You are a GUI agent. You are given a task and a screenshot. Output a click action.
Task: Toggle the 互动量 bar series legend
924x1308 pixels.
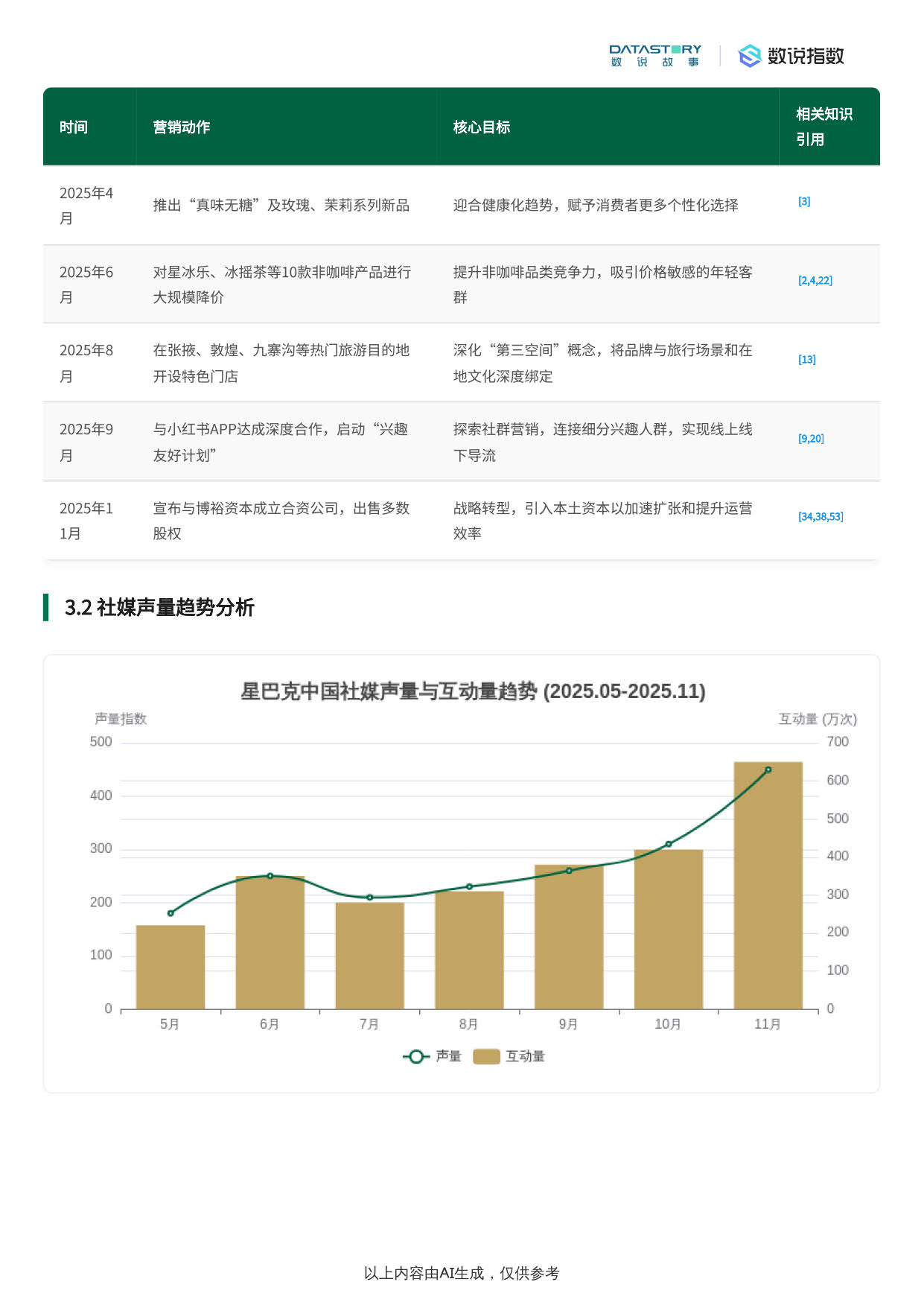click(x=509, y=1056)
